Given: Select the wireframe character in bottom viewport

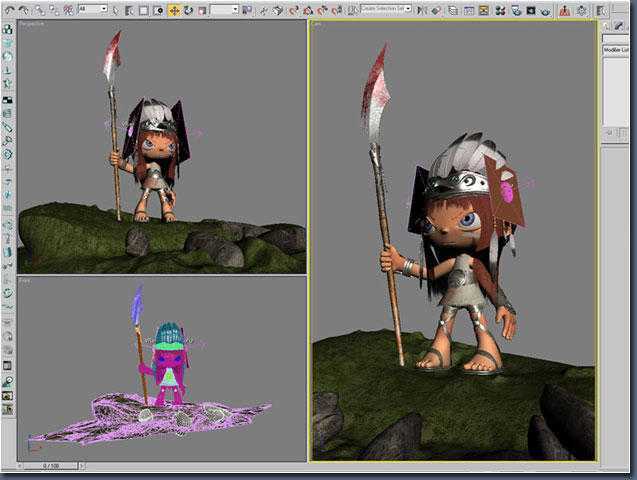Looking at the screenshot, I should [x=169, y=363].
